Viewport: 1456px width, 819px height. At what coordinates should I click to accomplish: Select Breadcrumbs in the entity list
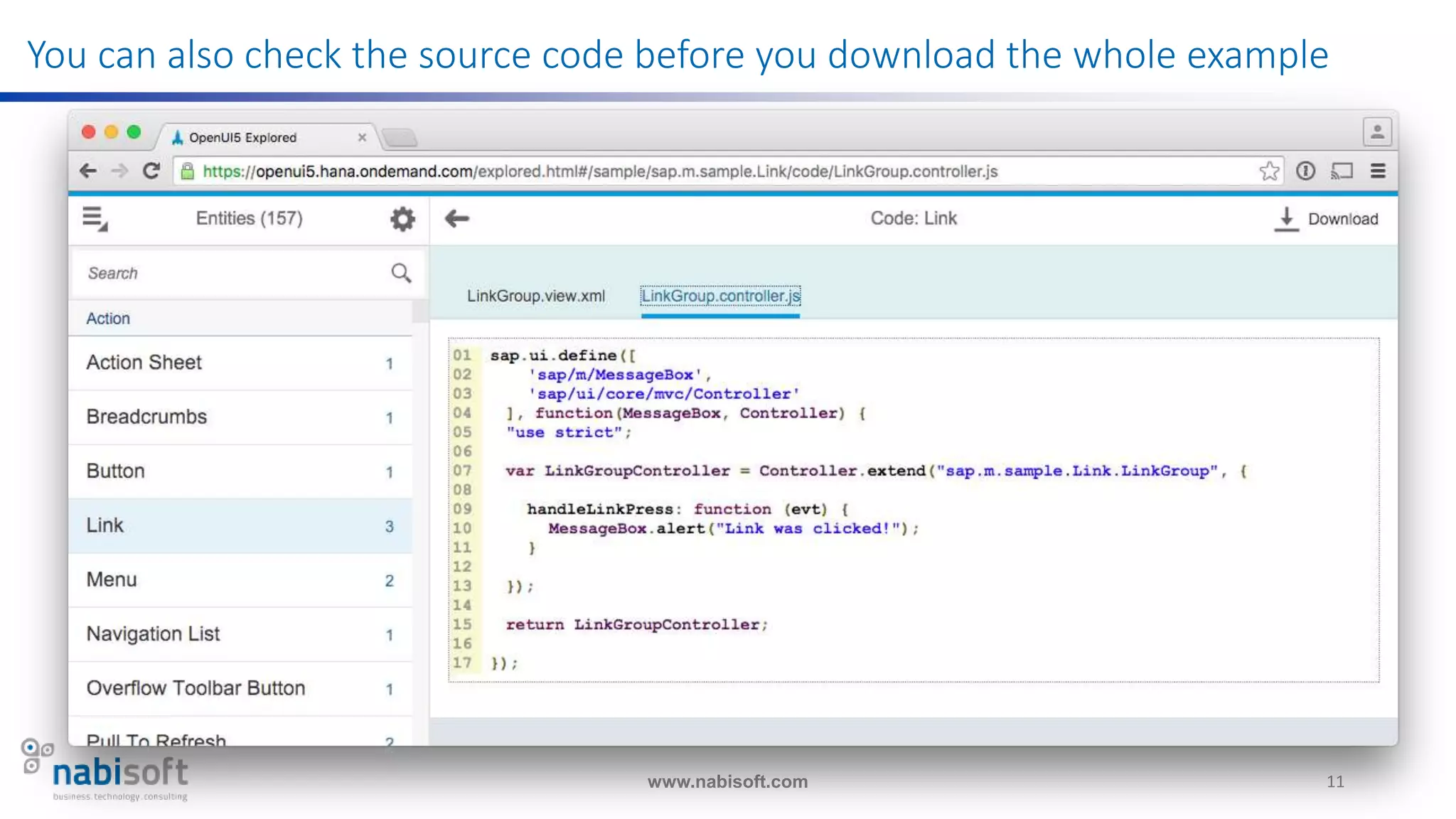pos(240,417)
